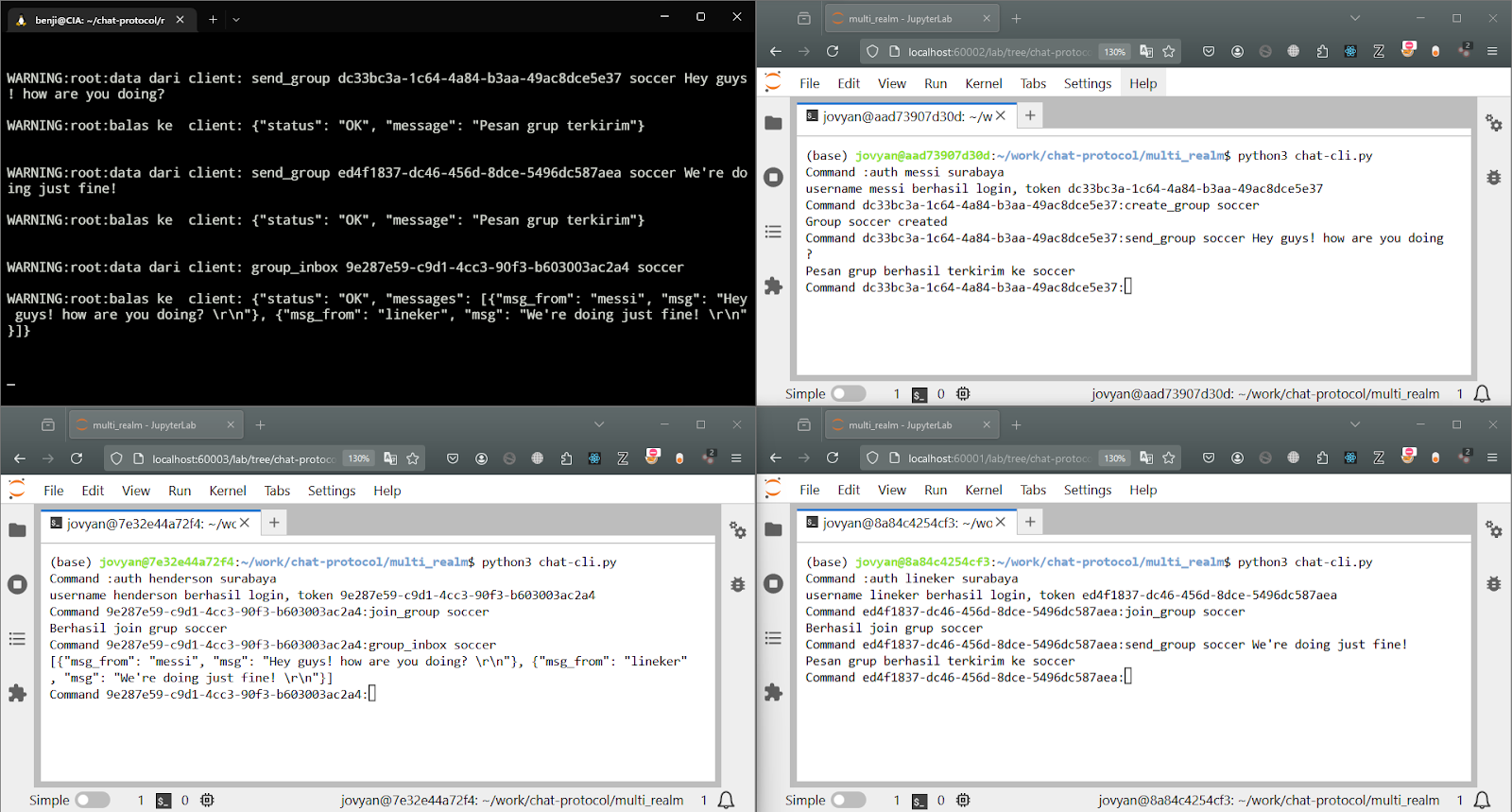
Task: Bookmark the localhost:60002 page with the star icon
Action: point(1169,52)
